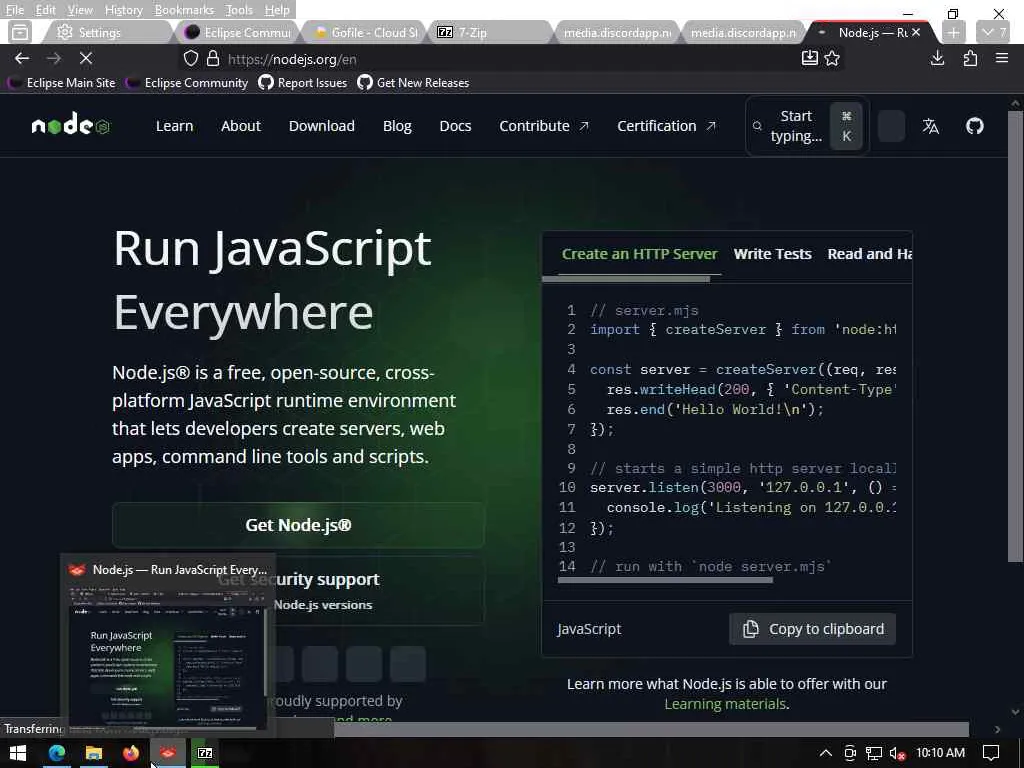The image size is (1024, 768).
Task: Open the Learn nav link
Action: coord(174,126)
